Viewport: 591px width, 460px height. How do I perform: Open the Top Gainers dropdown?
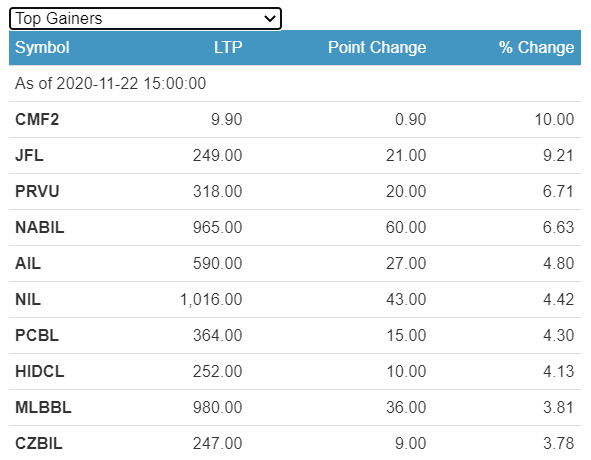(145, 18)
